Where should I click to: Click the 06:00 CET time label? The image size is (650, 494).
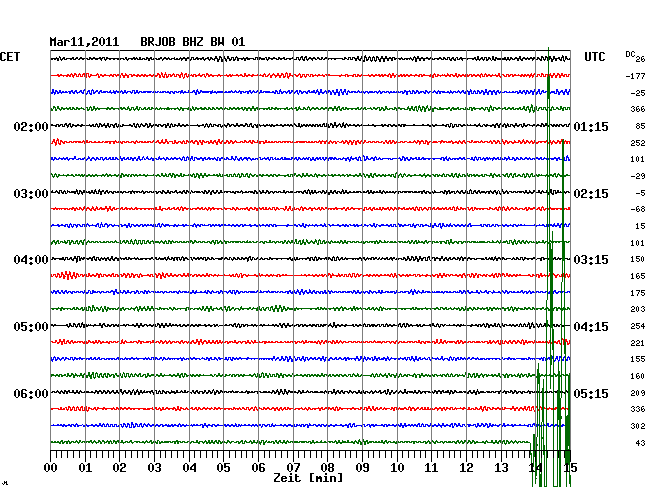(x=31, y=393)
